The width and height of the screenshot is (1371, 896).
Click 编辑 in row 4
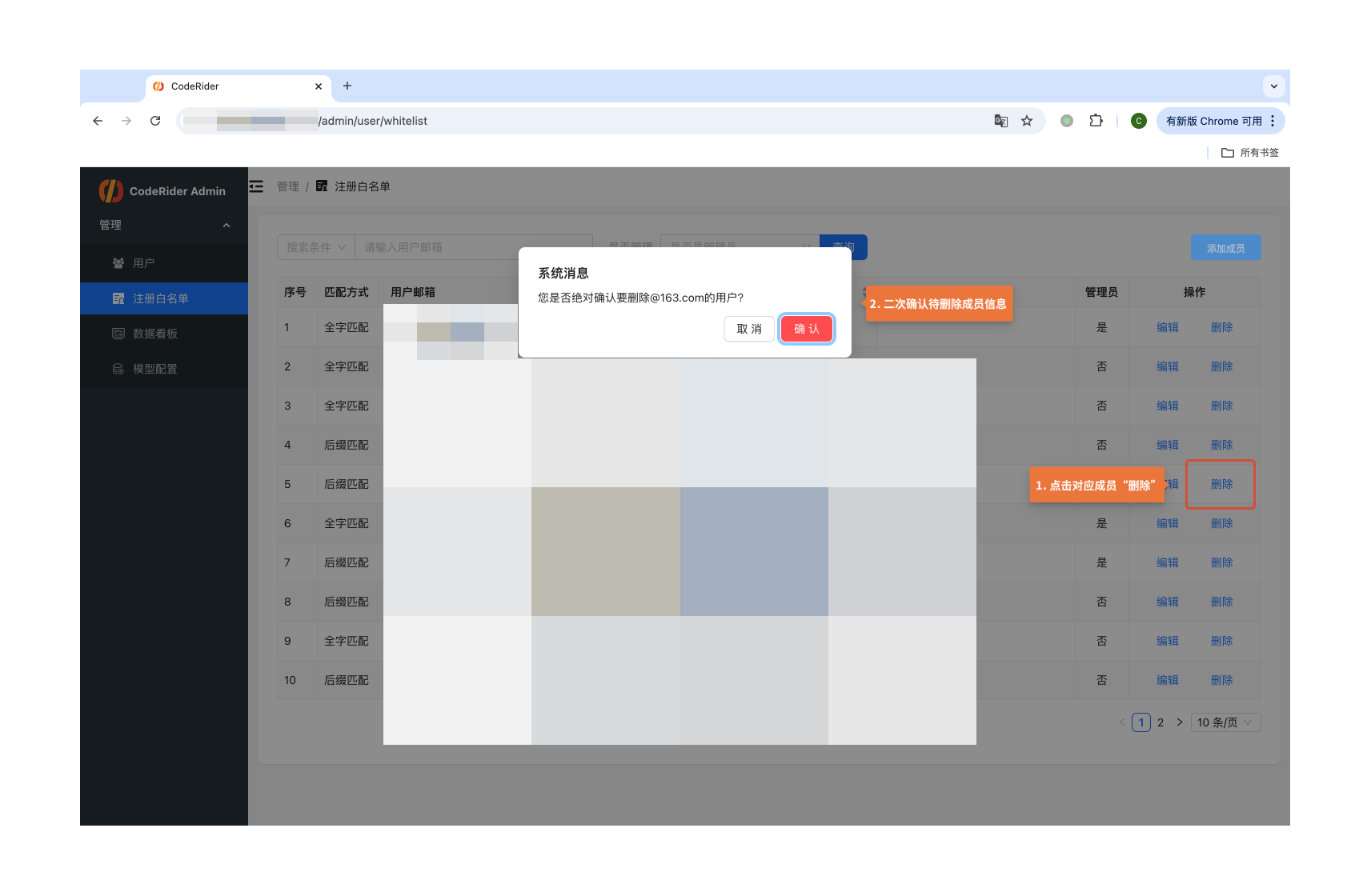[x=1168, y=445]
